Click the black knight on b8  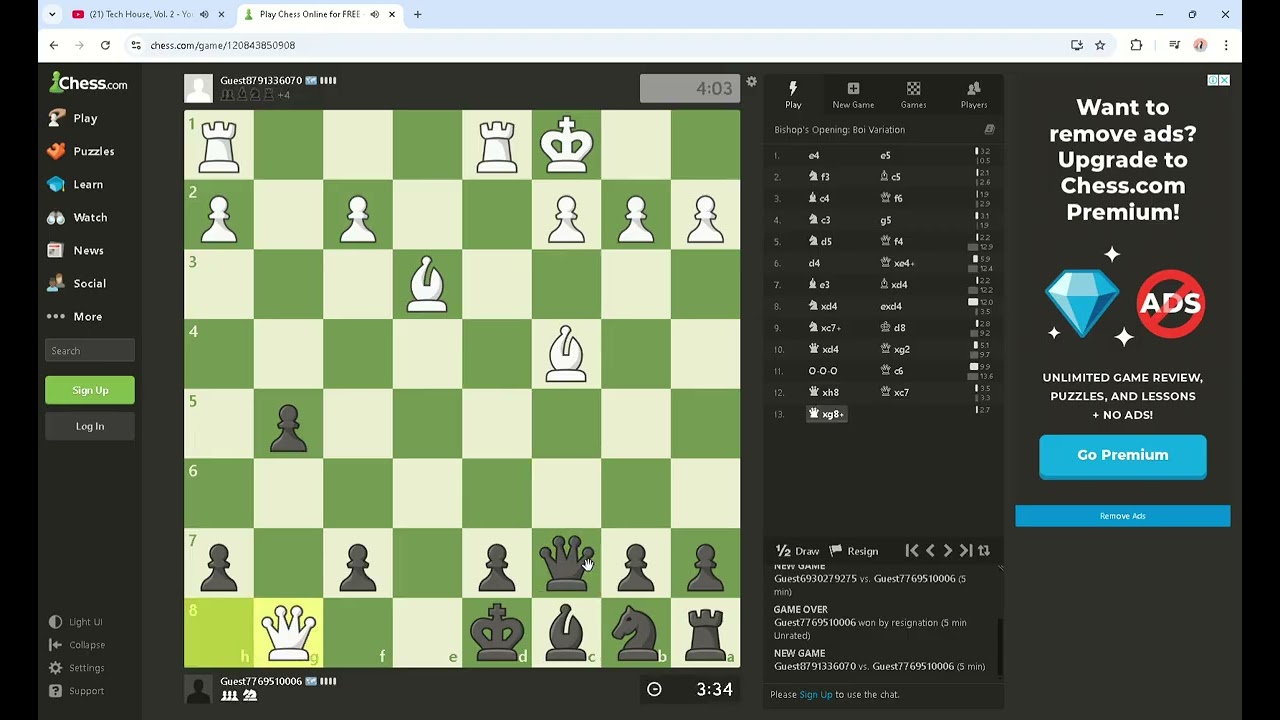636,632
